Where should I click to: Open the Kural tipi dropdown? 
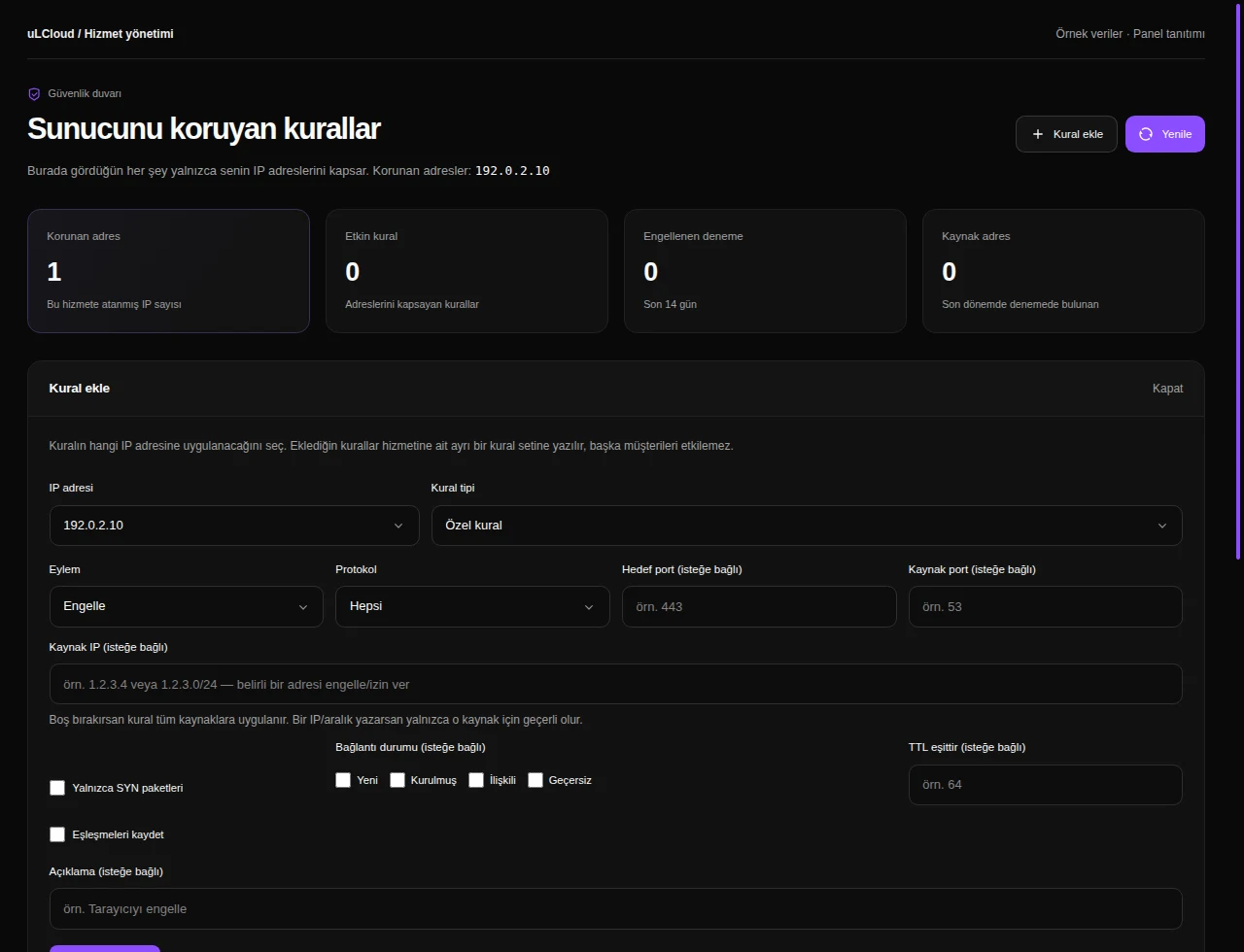click(807, 526)
